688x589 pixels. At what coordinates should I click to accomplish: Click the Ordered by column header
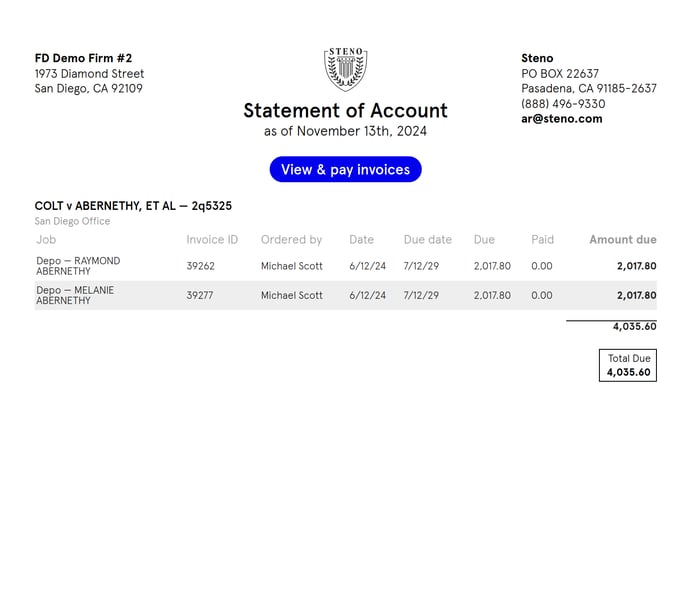click(291, 240)
